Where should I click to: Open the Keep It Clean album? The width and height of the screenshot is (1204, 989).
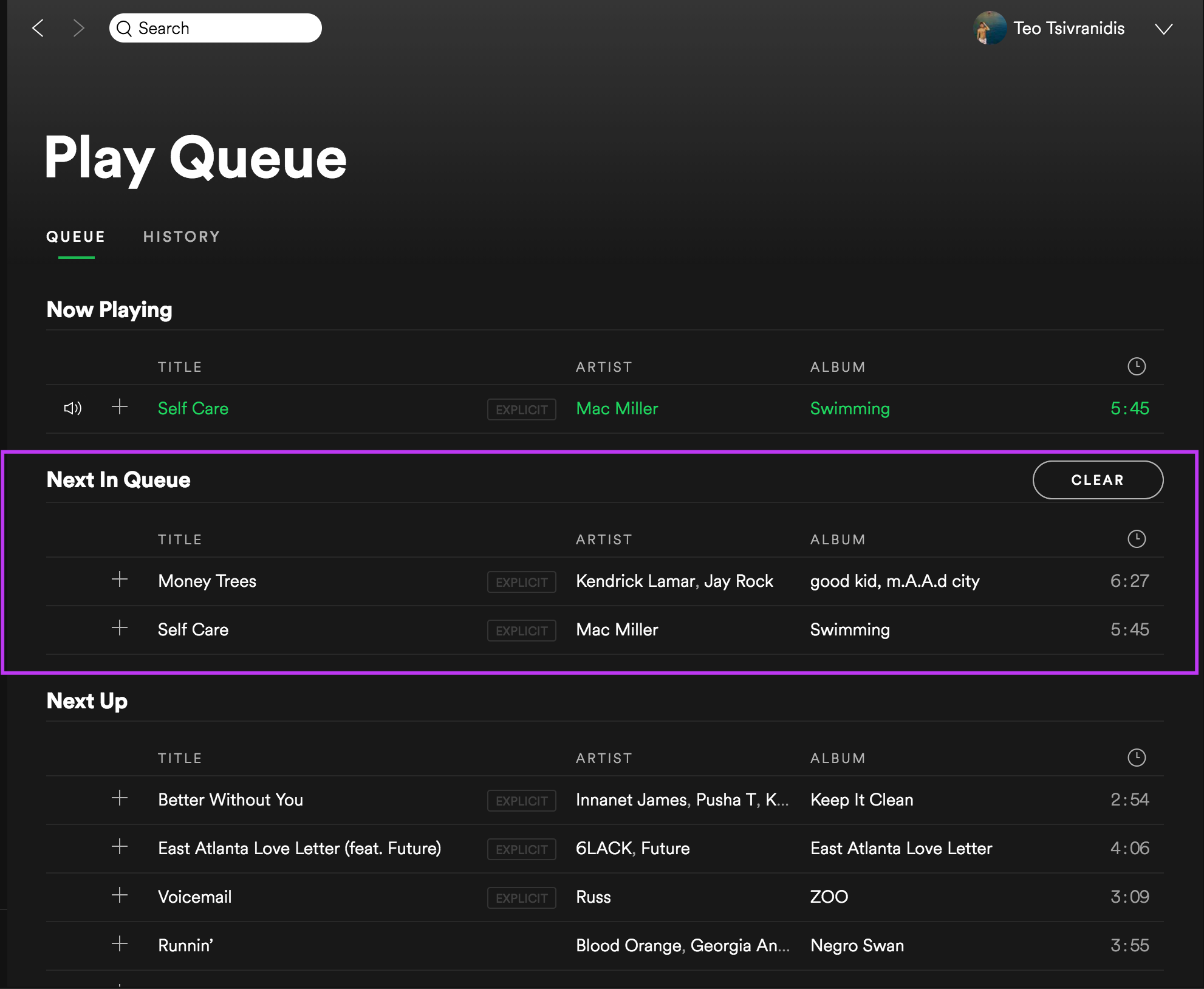point(862,800)
